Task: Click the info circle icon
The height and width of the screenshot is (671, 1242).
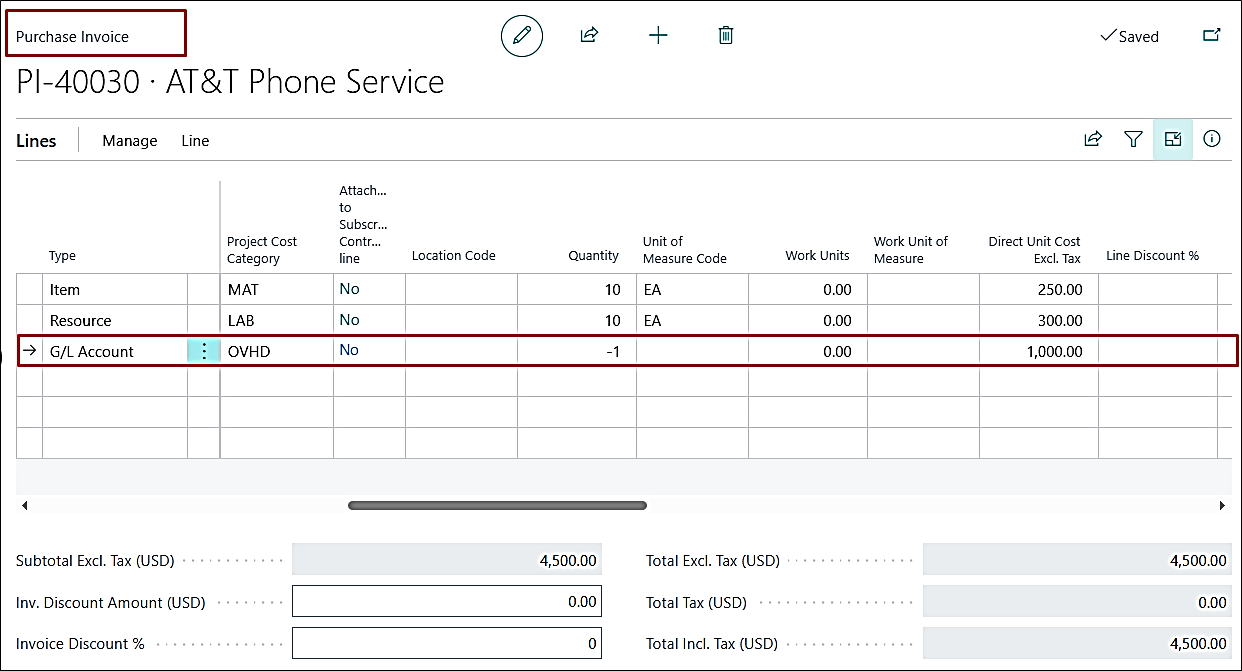Action: (x=1212, y=140)
